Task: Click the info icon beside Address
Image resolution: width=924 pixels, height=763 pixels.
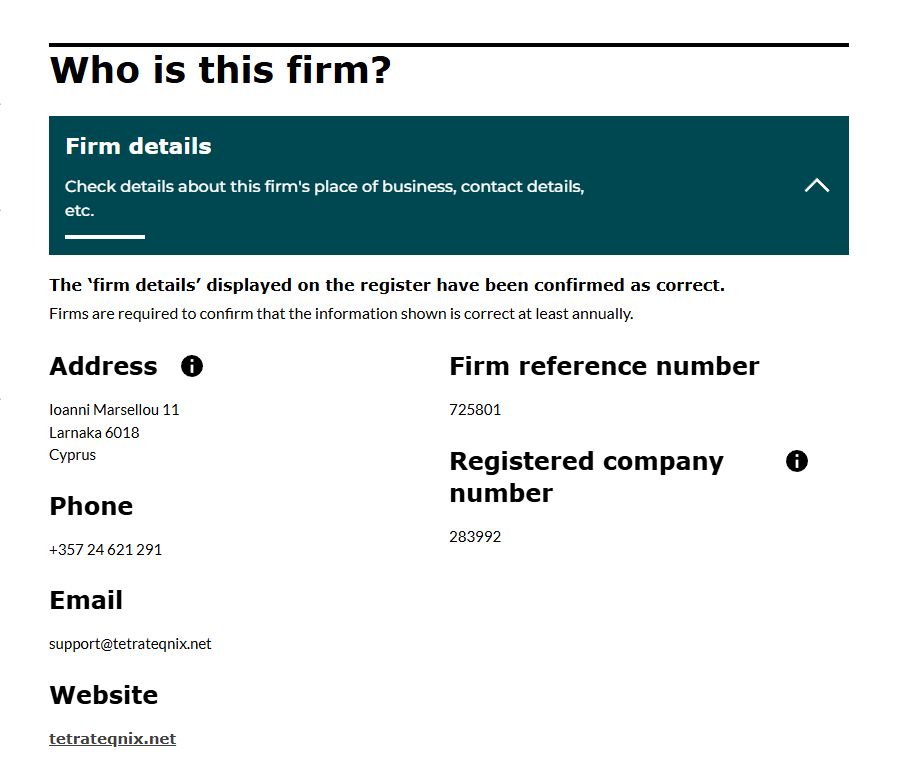Action: click(192, 366)
